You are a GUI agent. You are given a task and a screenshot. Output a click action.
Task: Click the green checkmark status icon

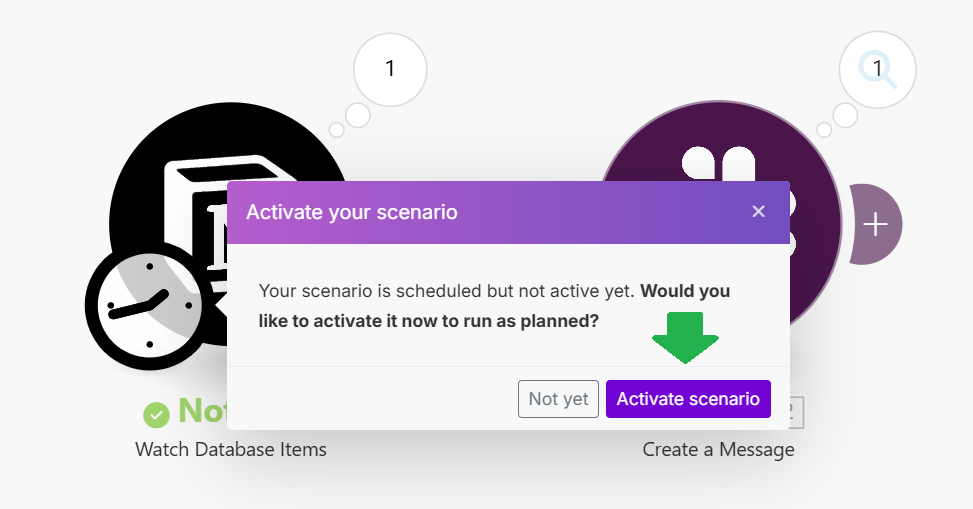(x=156, y=415)
